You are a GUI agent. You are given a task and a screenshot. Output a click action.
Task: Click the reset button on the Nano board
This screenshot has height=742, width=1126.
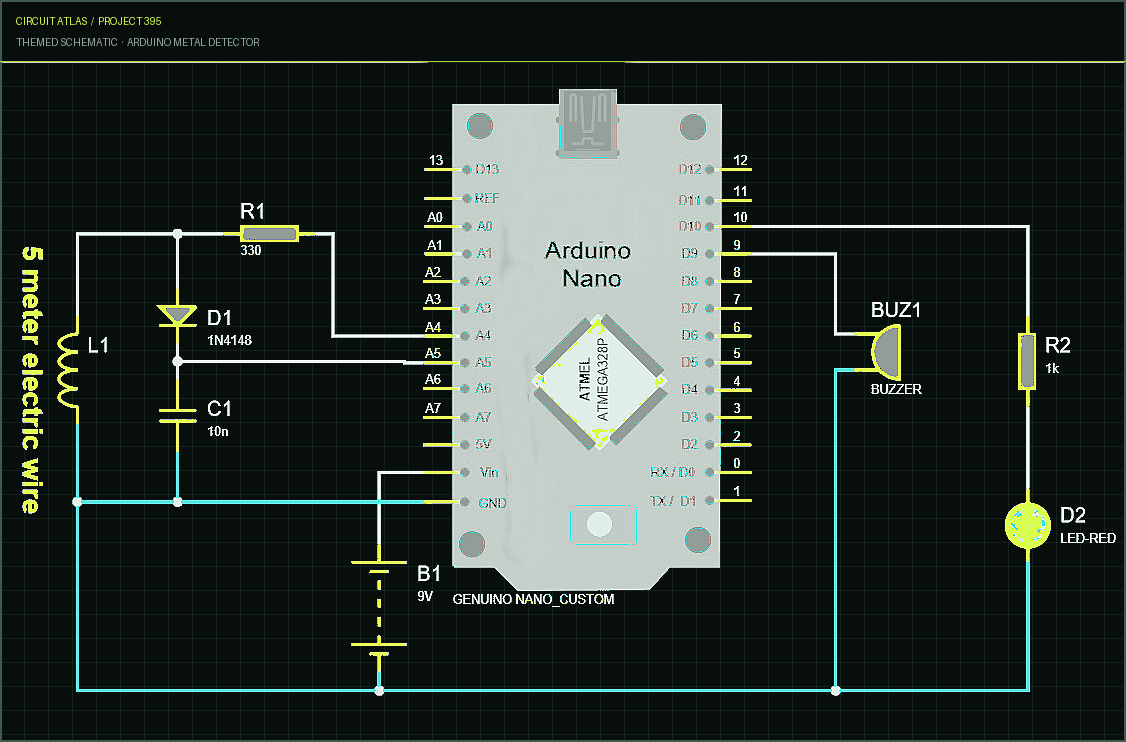[x=600, y=524]
